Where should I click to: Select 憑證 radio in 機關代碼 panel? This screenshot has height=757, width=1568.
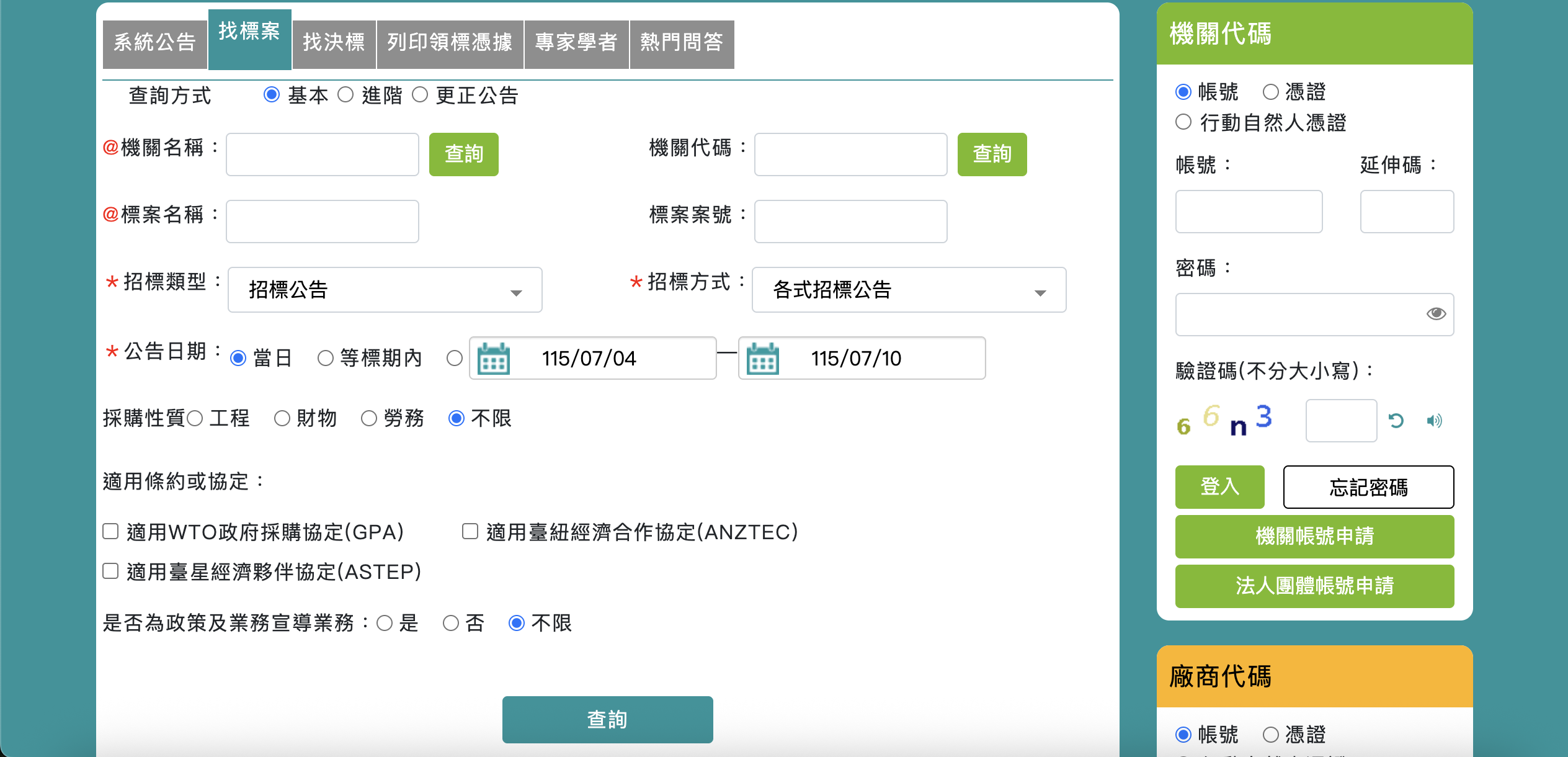point(1271,92)
